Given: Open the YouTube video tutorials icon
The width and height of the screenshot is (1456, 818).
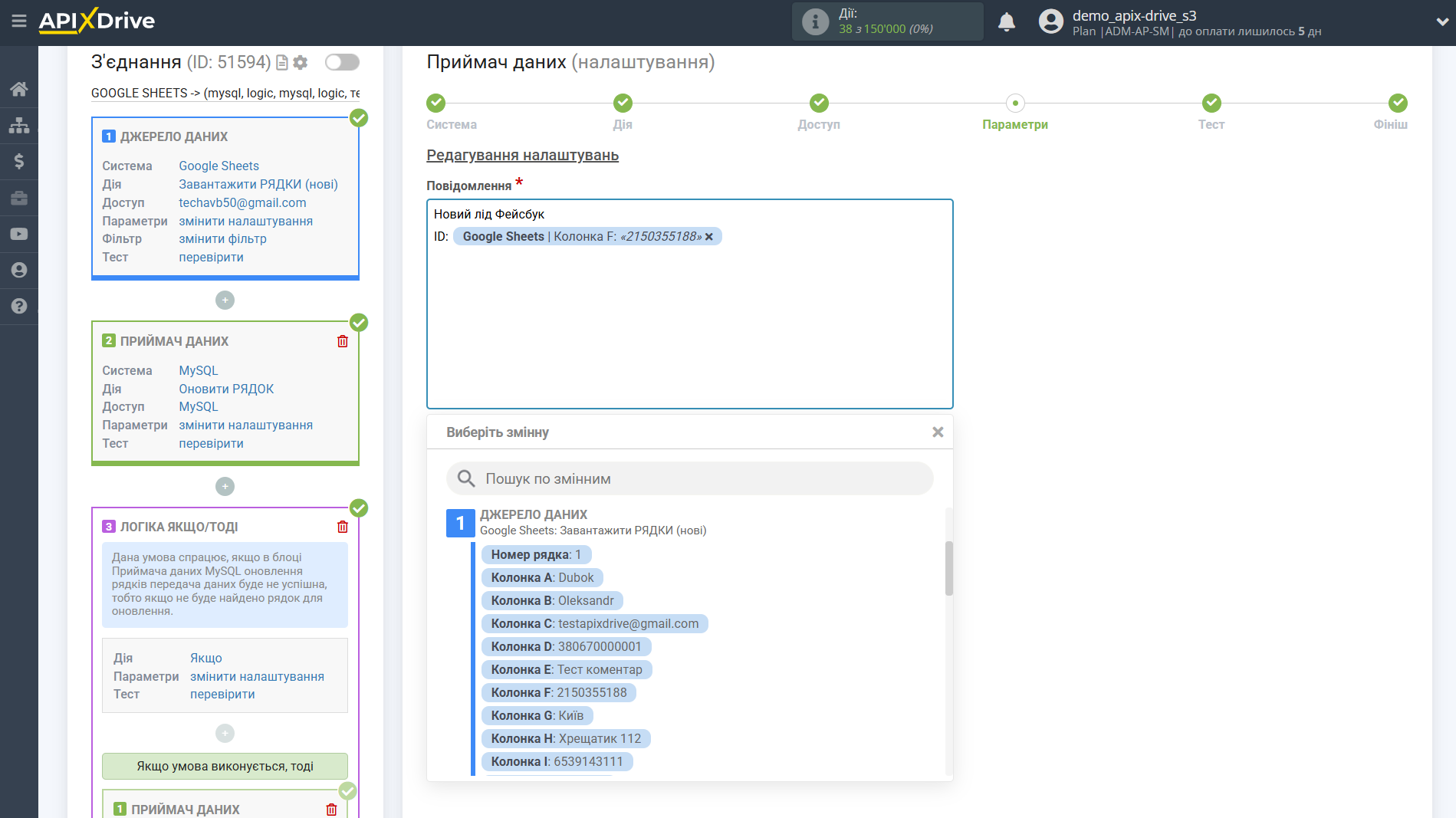Looking at the screenshot, I should click(19, 234).
